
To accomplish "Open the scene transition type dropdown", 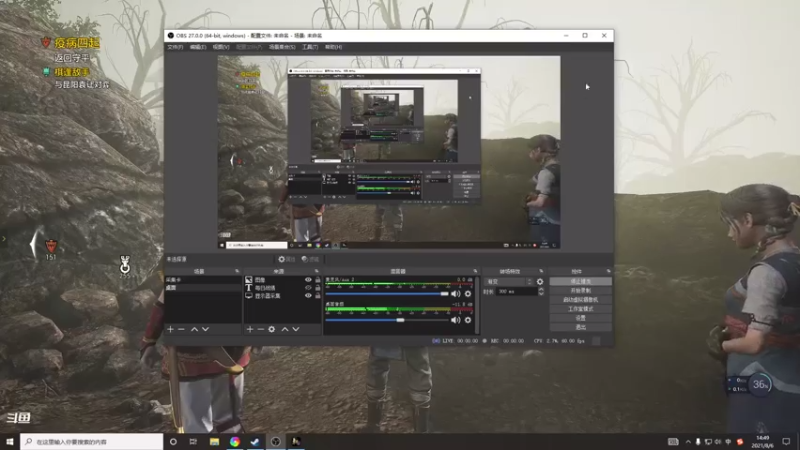I will pyautogui.click(x=509, y=282).
